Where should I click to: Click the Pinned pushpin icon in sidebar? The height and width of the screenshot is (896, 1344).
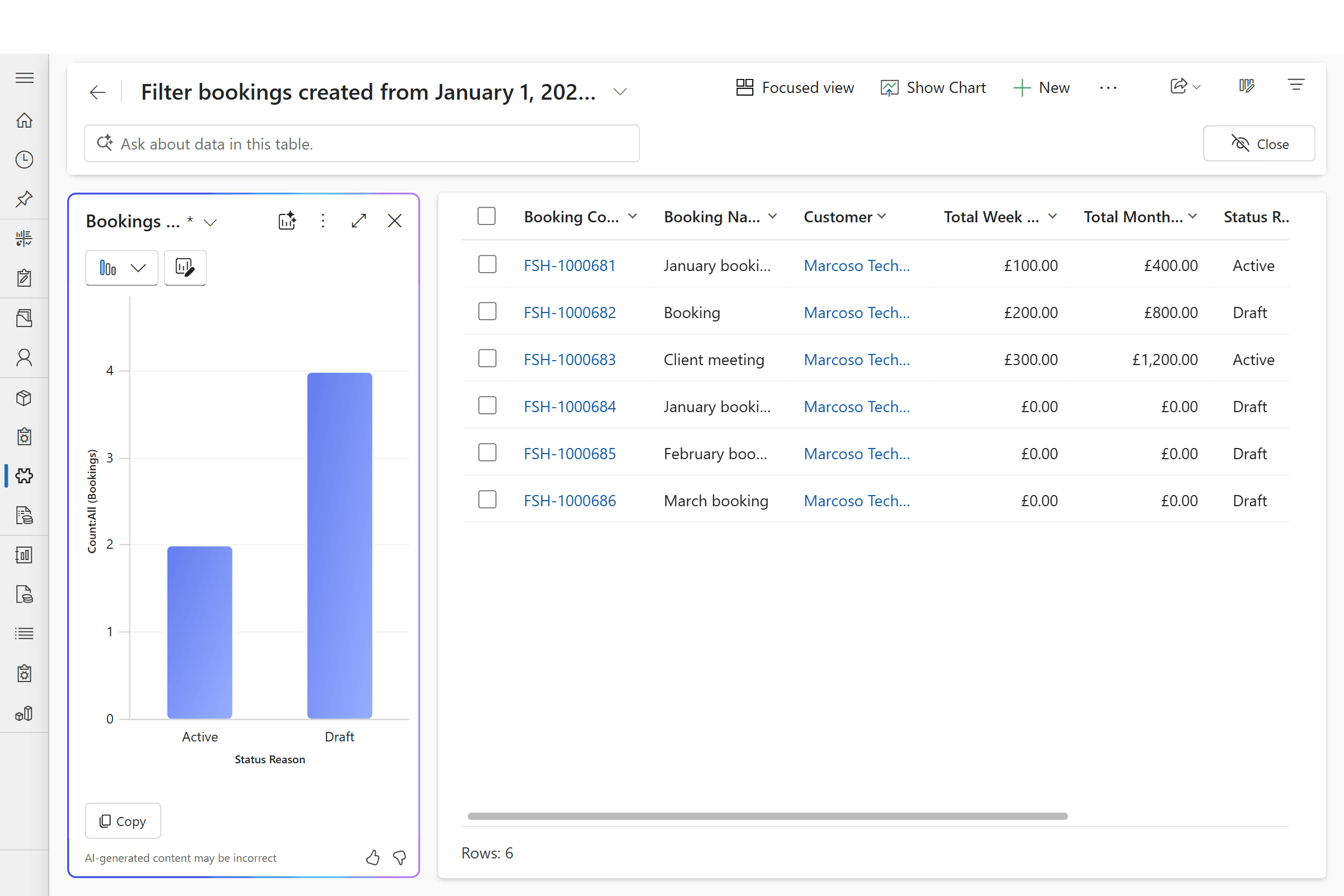[x=24, y=199]
